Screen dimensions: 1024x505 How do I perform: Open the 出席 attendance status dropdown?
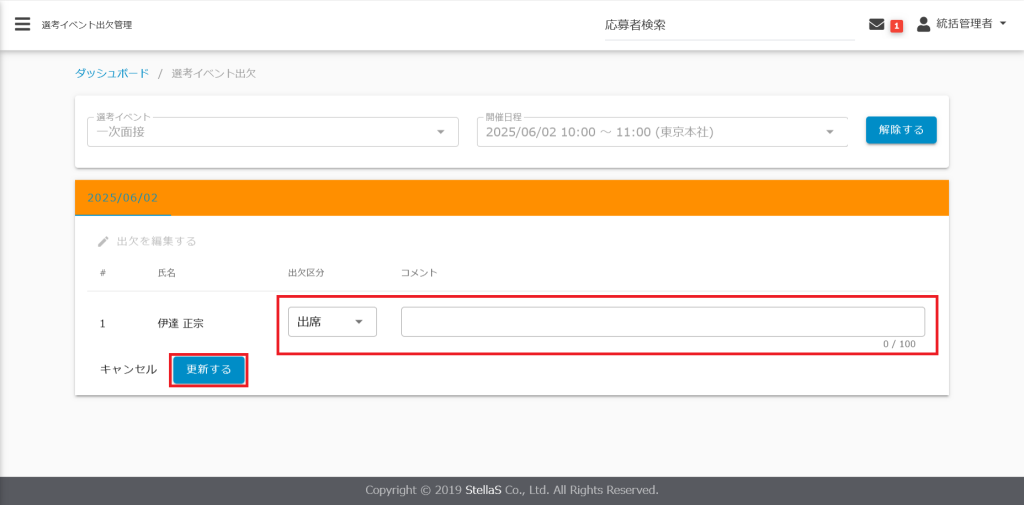click(x=332, y=322)
